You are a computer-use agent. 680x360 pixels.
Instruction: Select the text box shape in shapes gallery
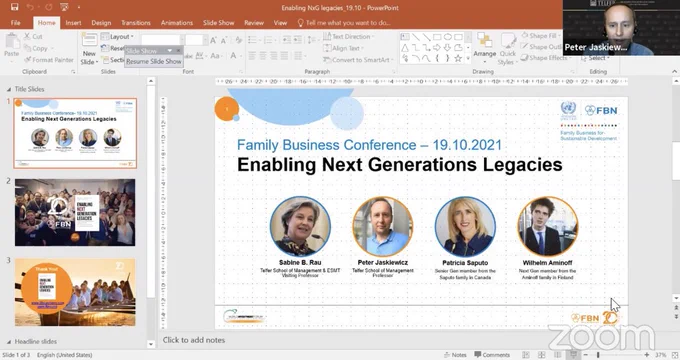[x=405, y=37]
